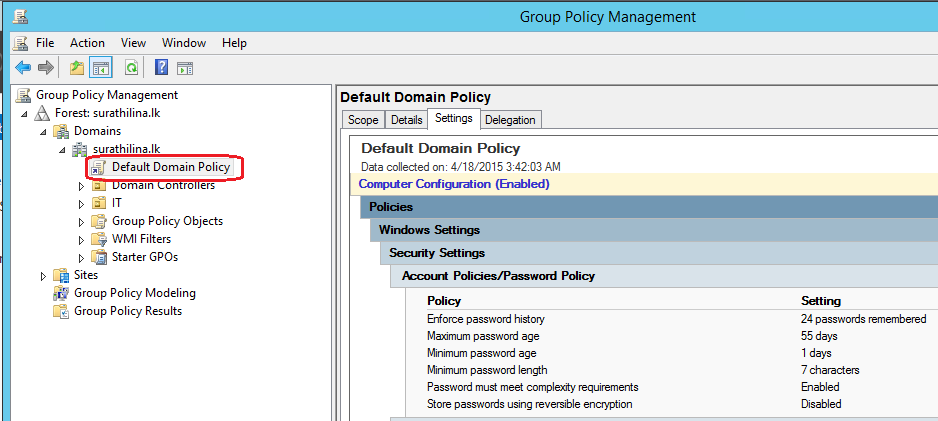Click the menu bar console icon left of File
Image resolution: width=938 pixels, height=421 pixels.
click(20, 43)
